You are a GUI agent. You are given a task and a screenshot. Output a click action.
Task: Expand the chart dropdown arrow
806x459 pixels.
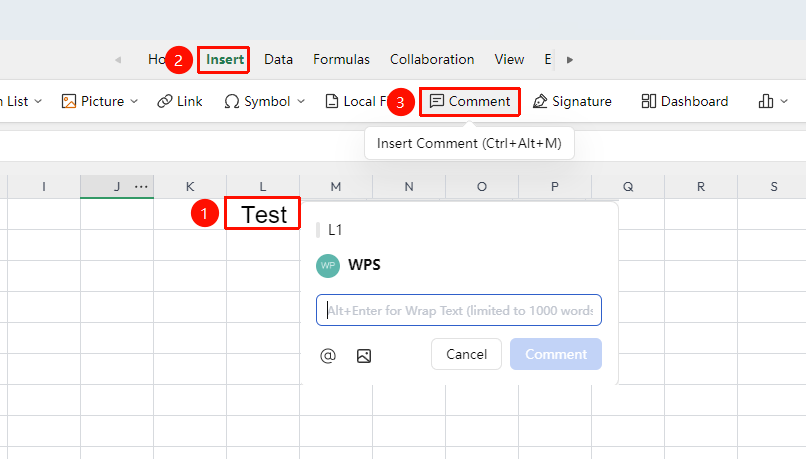pyautogui.click(x=784, y=101)
